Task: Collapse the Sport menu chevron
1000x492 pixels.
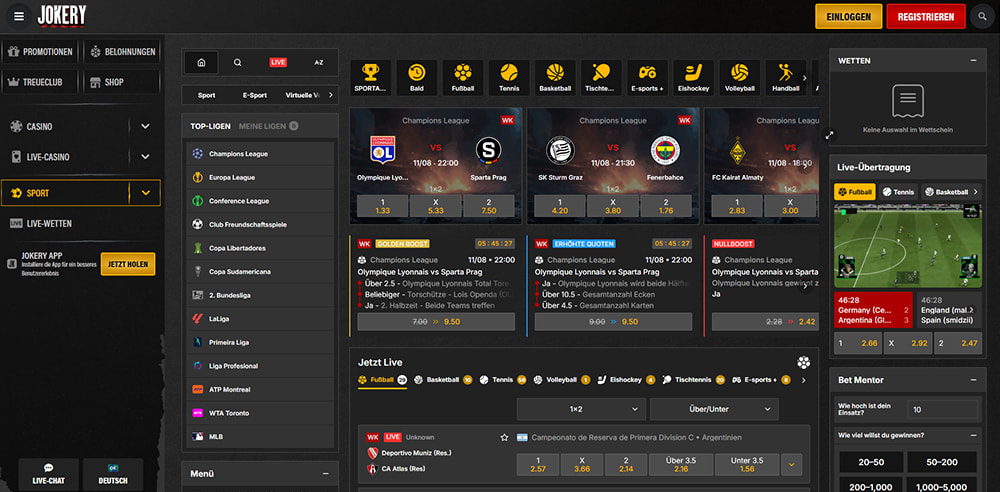Action: click(145, 193)
